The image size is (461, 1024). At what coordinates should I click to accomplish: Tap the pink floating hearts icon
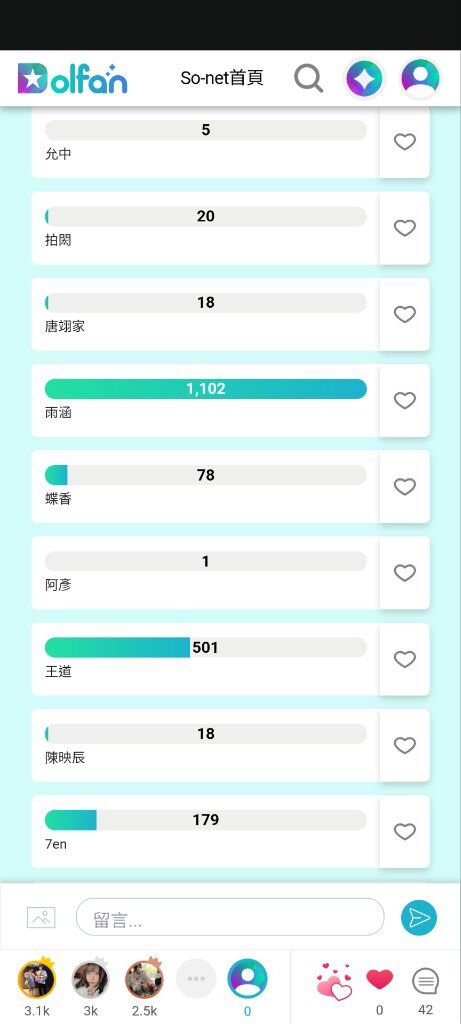pyautogui.click(x=334, y=982)
